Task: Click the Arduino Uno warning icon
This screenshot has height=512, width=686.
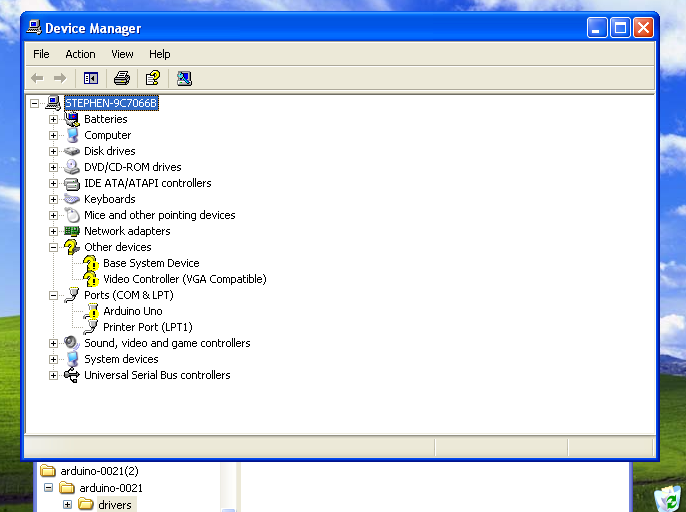Action: (x=91, y=312)
